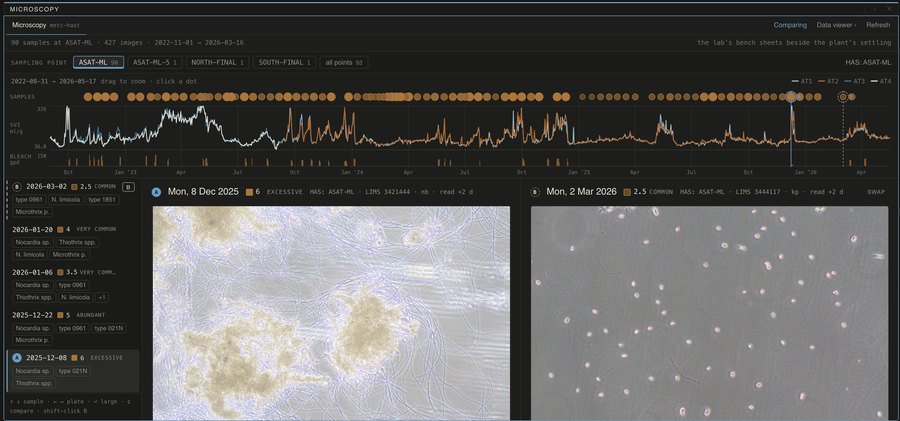
Task: Click the SVI line chart area
Action: (470, 129)
